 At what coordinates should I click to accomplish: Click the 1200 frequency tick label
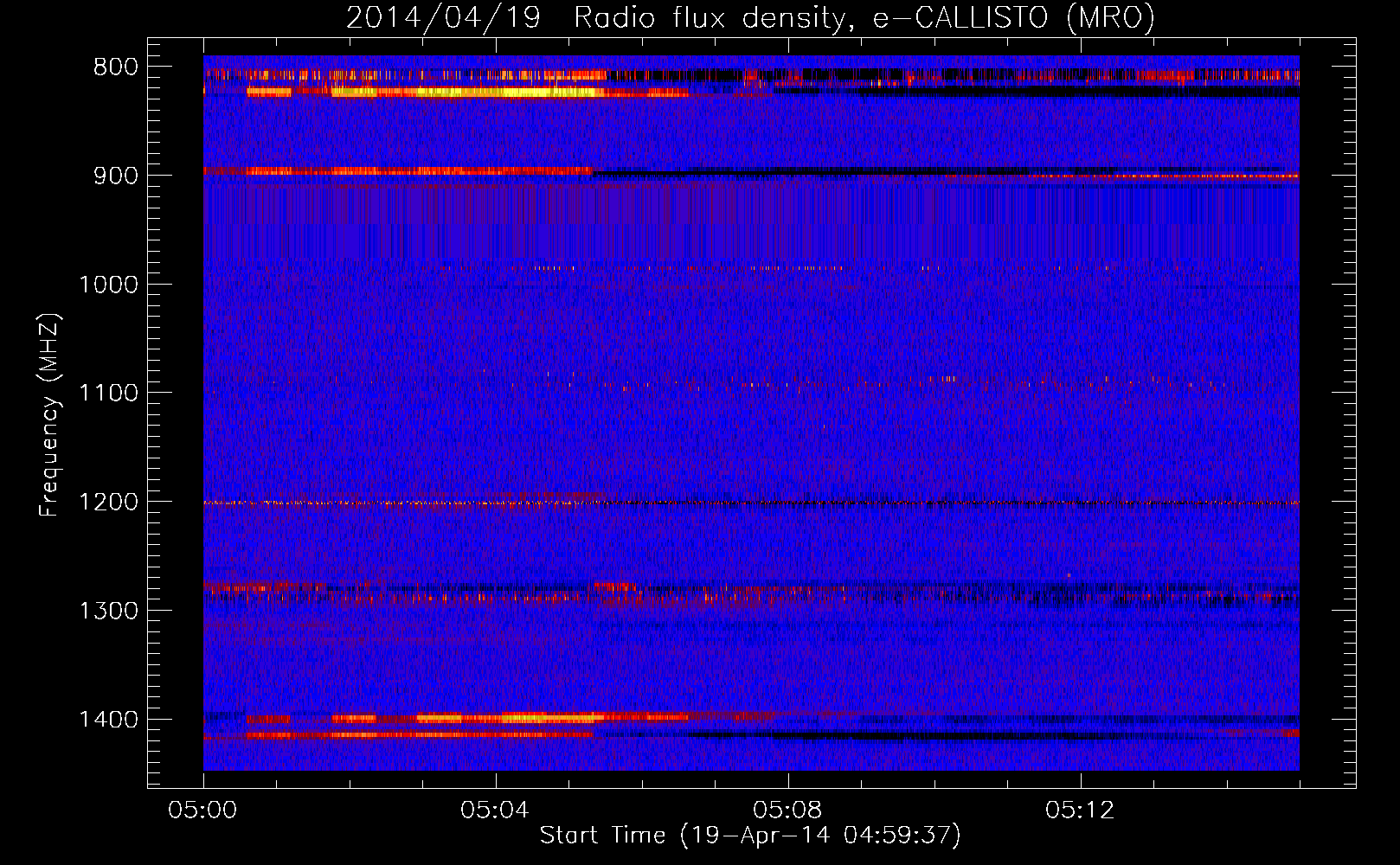tap(108, 503)
